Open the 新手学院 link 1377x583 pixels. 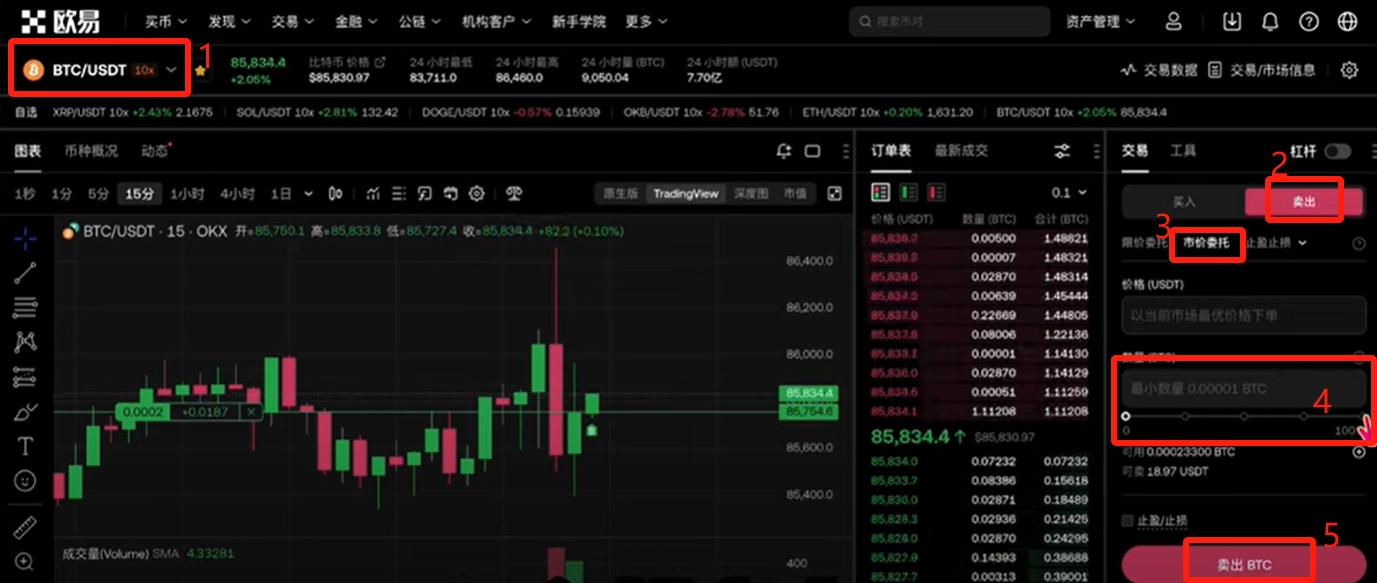tap(578, 21)
